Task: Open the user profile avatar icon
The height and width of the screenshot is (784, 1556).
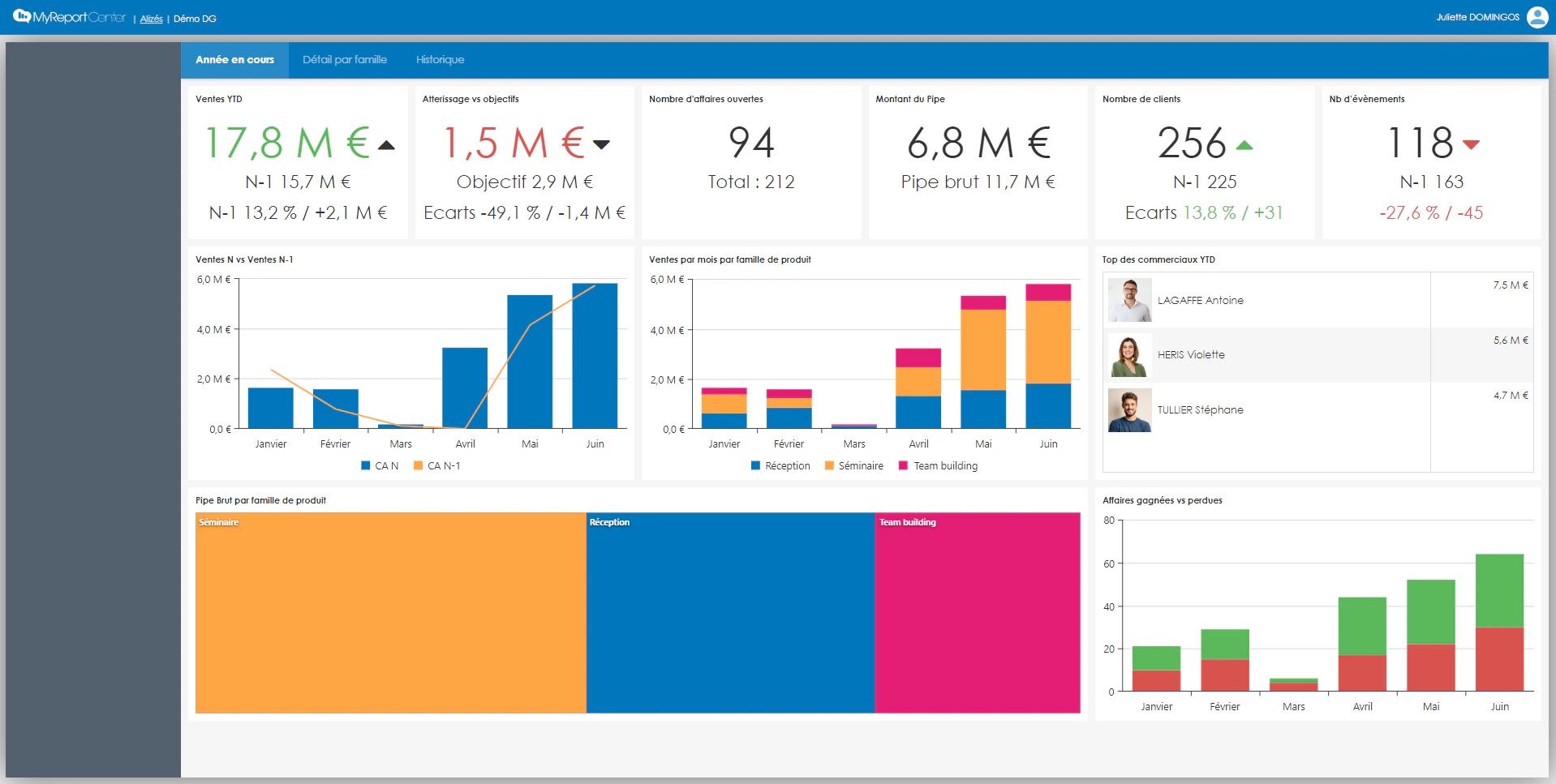Action: click(x=1537, y=17)
